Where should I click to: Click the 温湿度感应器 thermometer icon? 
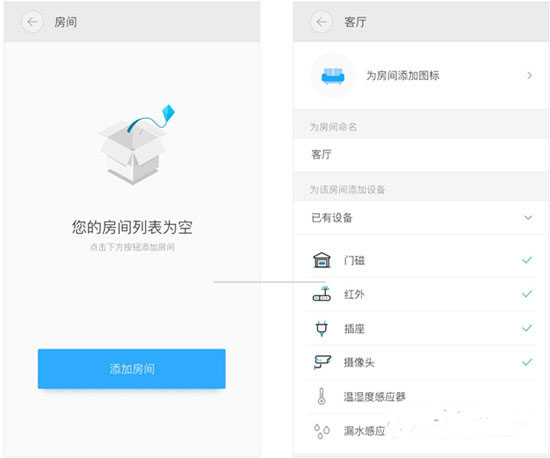pos(321,396)
